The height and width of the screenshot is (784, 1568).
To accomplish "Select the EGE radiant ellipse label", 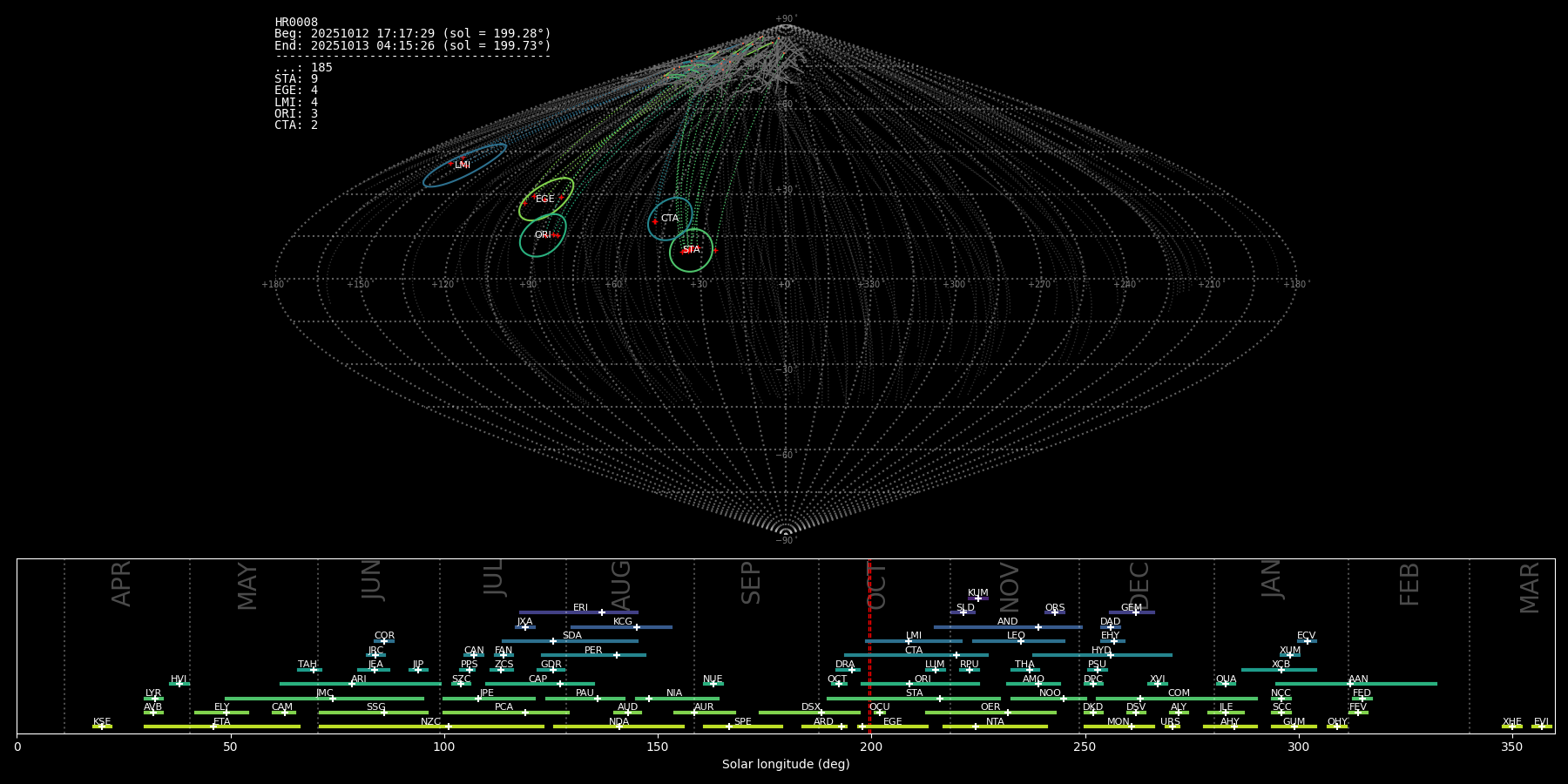I will [544, 199].
